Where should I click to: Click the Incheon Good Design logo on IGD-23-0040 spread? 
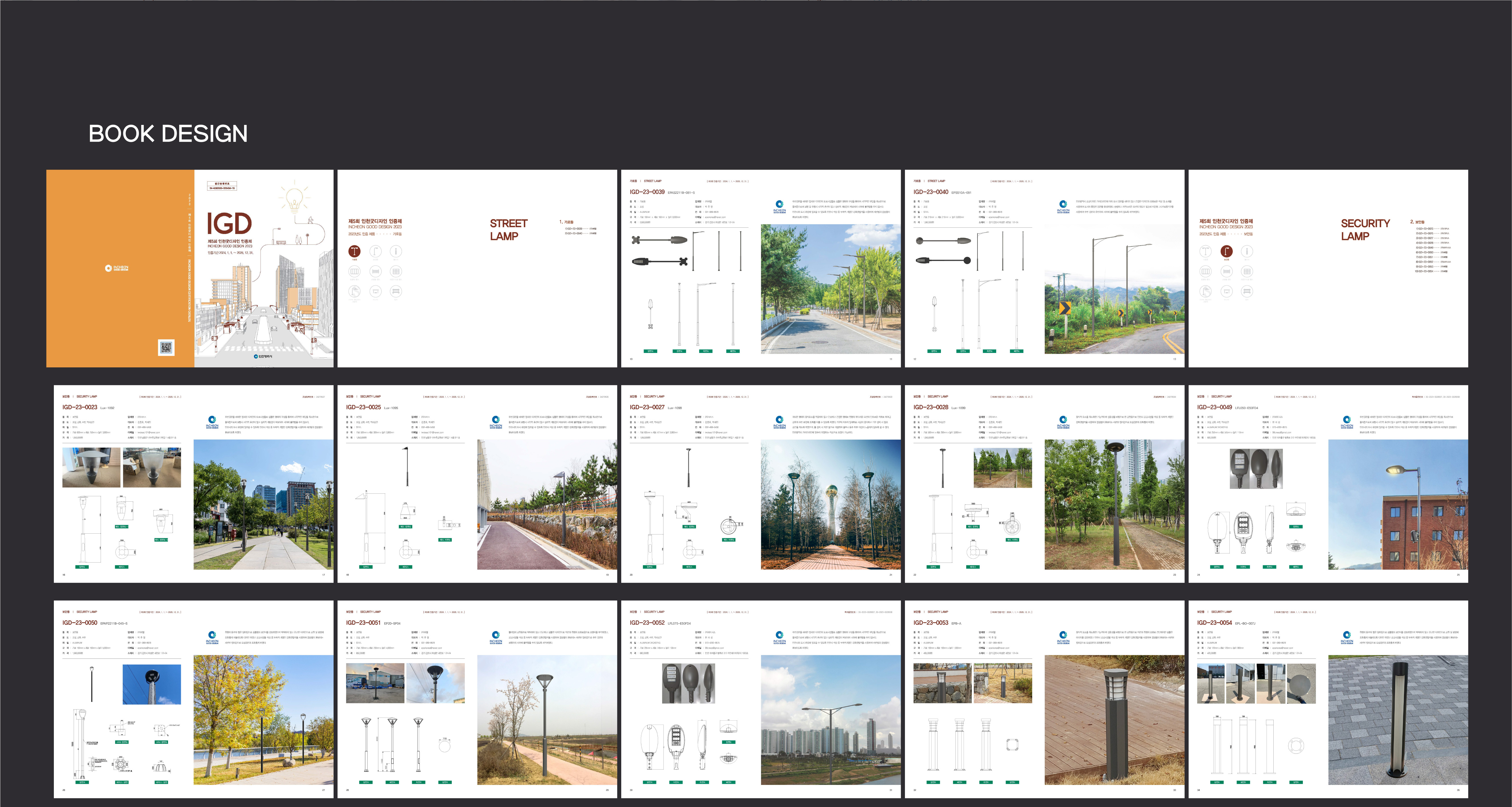(x=1063, y=206)
